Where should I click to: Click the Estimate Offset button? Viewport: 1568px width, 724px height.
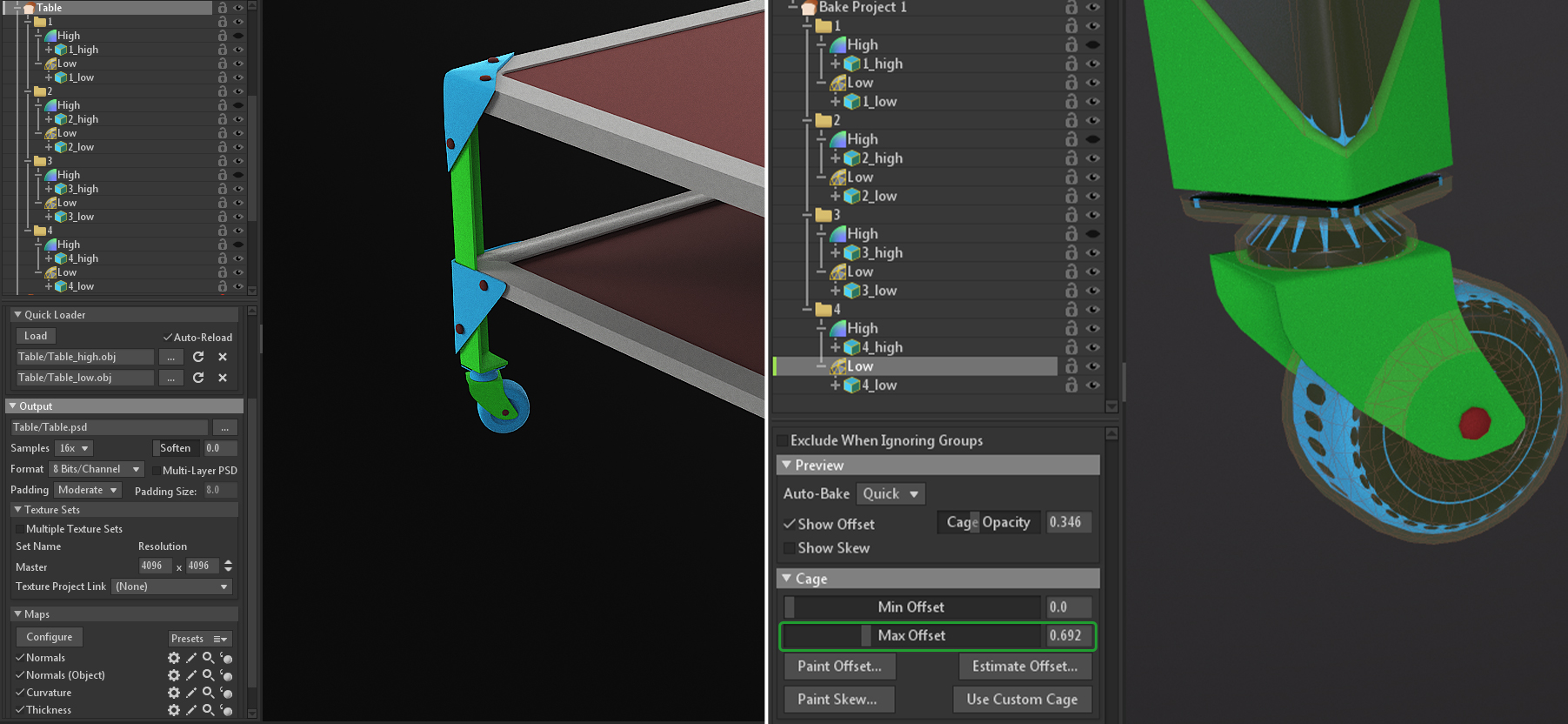[x=1024, y=667]
